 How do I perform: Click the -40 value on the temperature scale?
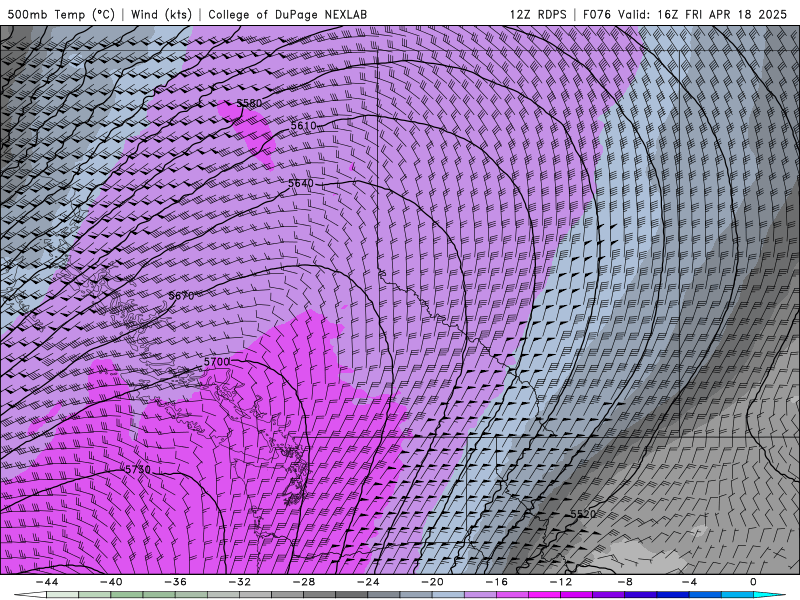(111, 582)
